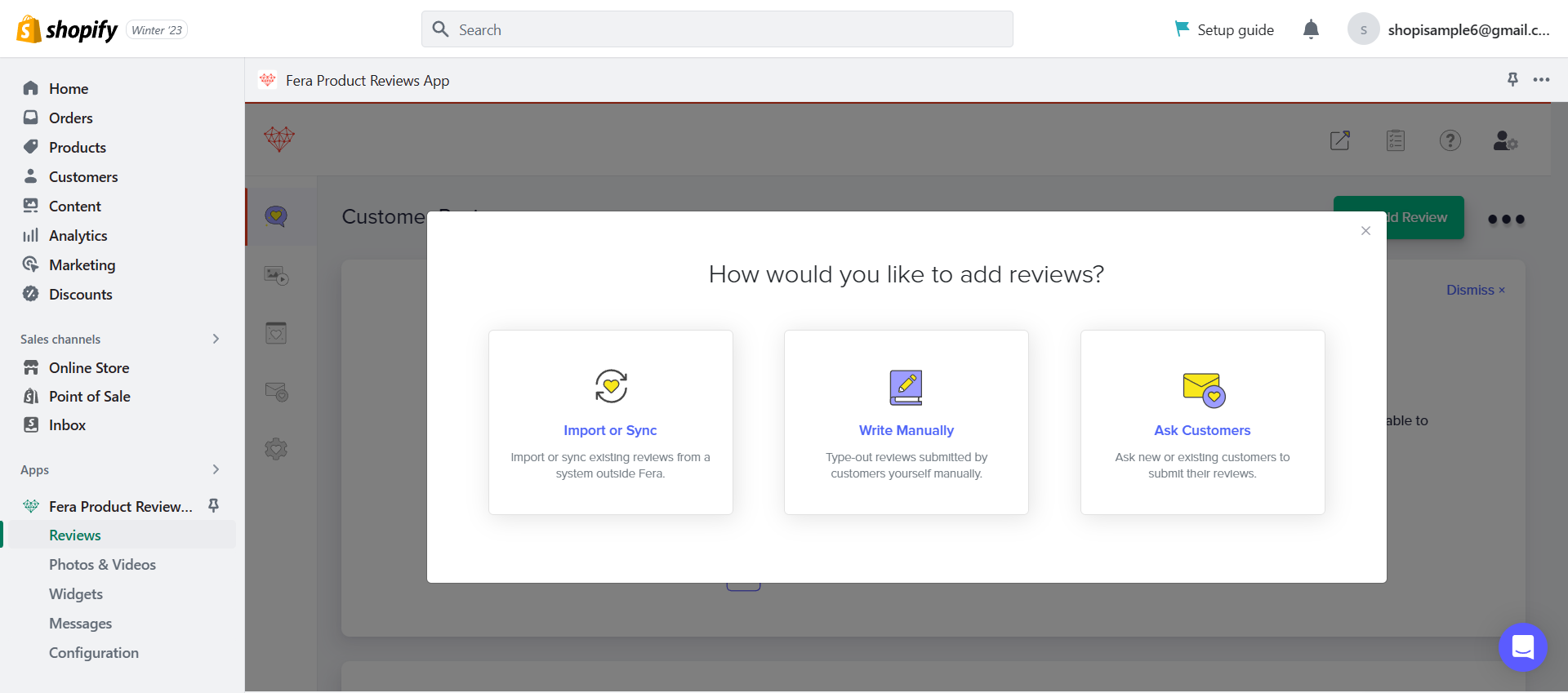
Task: Open the checklist icon in Fera toolbar
Action: point(1396,140)
